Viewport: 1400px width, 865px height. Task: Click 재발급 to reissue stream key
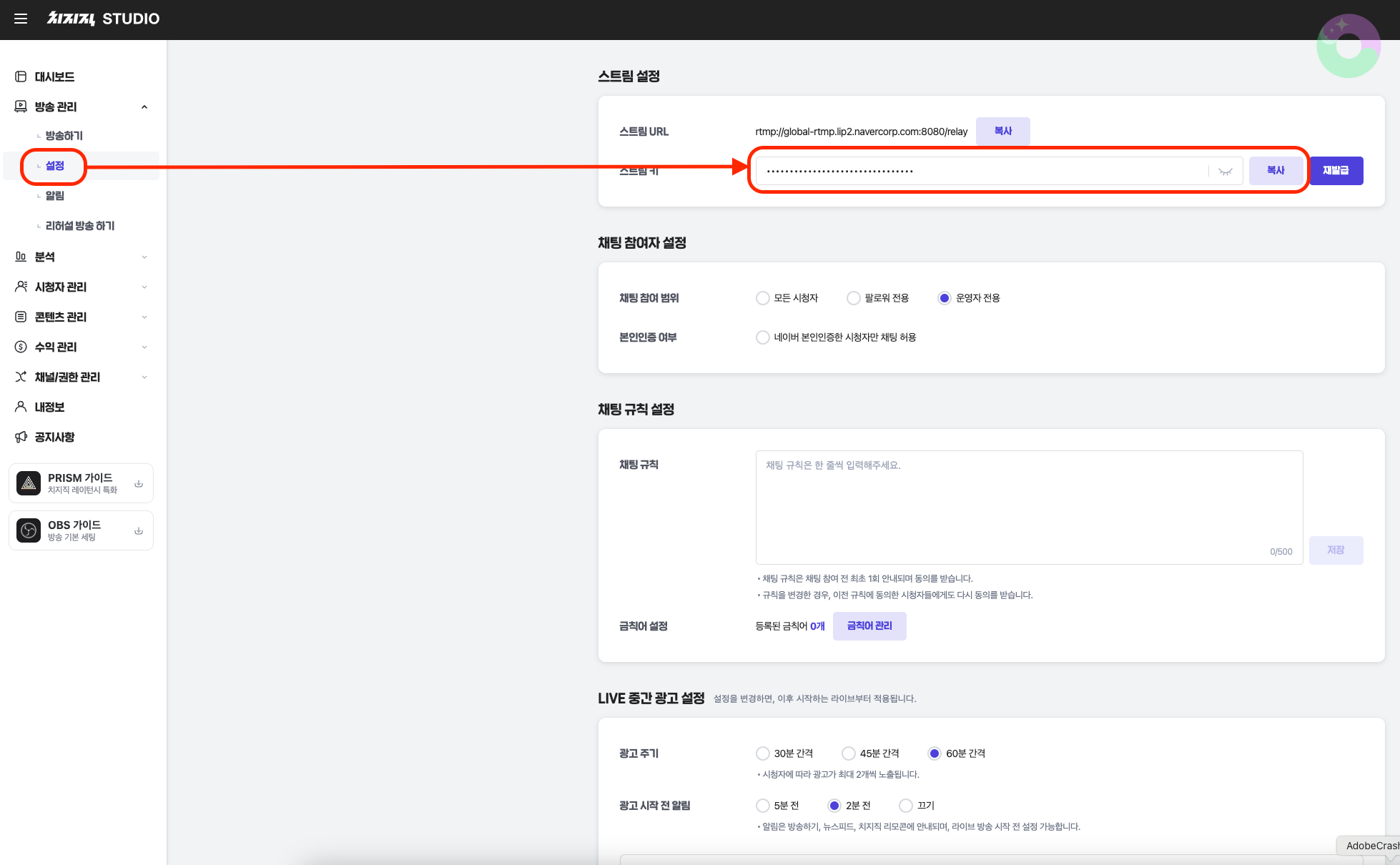1336,171
